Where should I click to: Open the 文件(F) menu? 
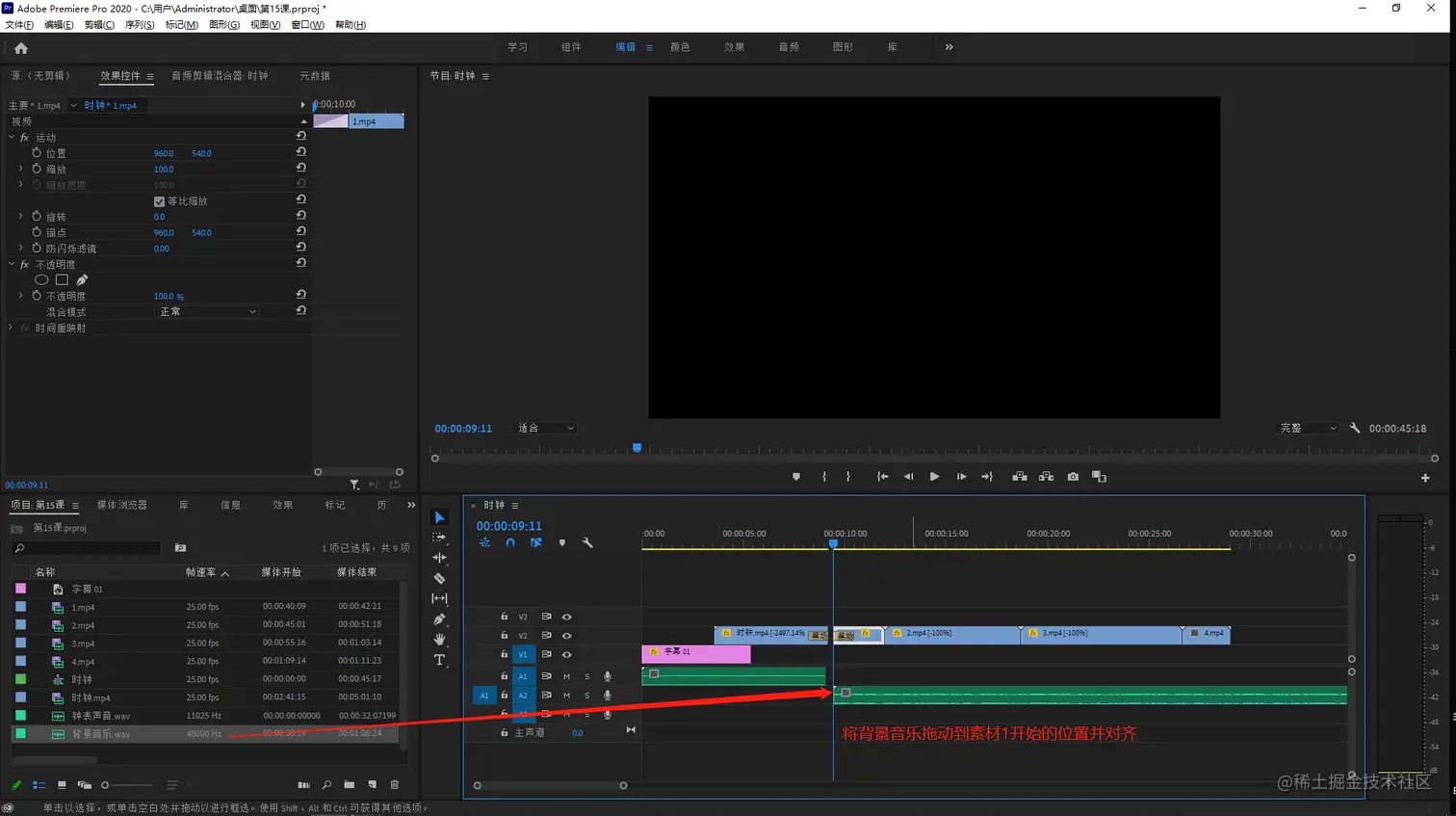click(19, 25)
